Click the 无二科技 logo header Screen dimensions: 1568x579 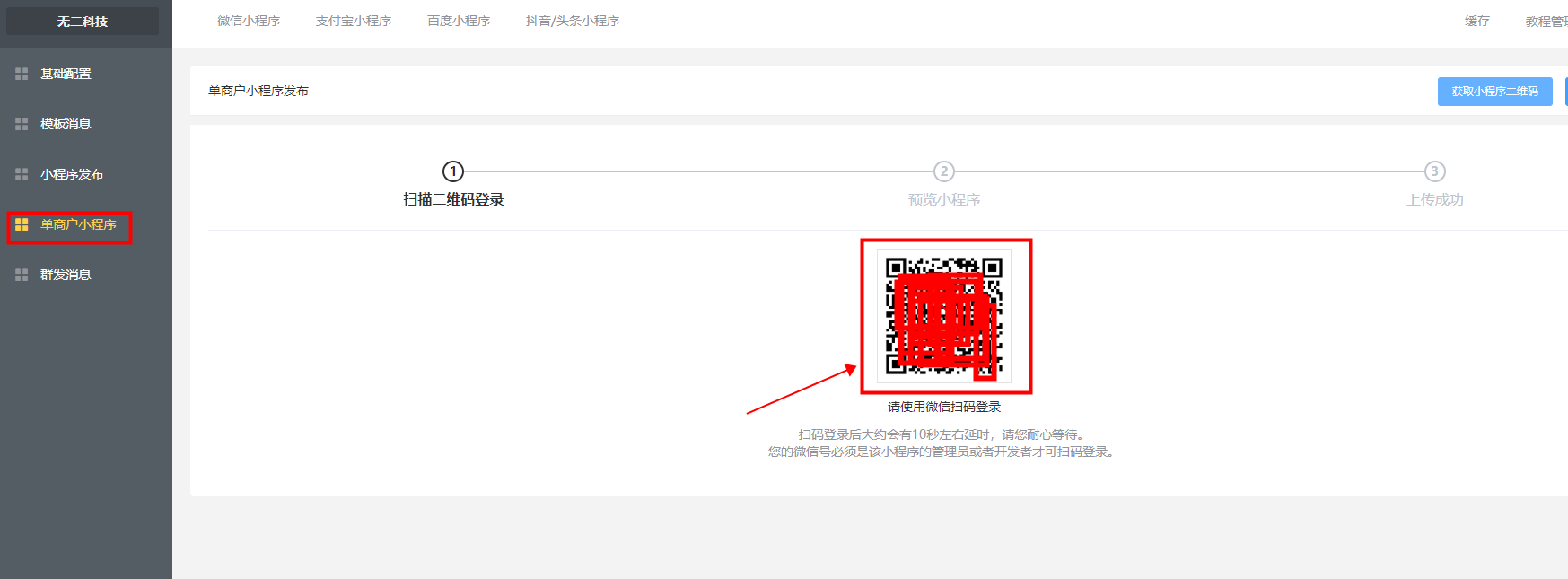point(83,22)
